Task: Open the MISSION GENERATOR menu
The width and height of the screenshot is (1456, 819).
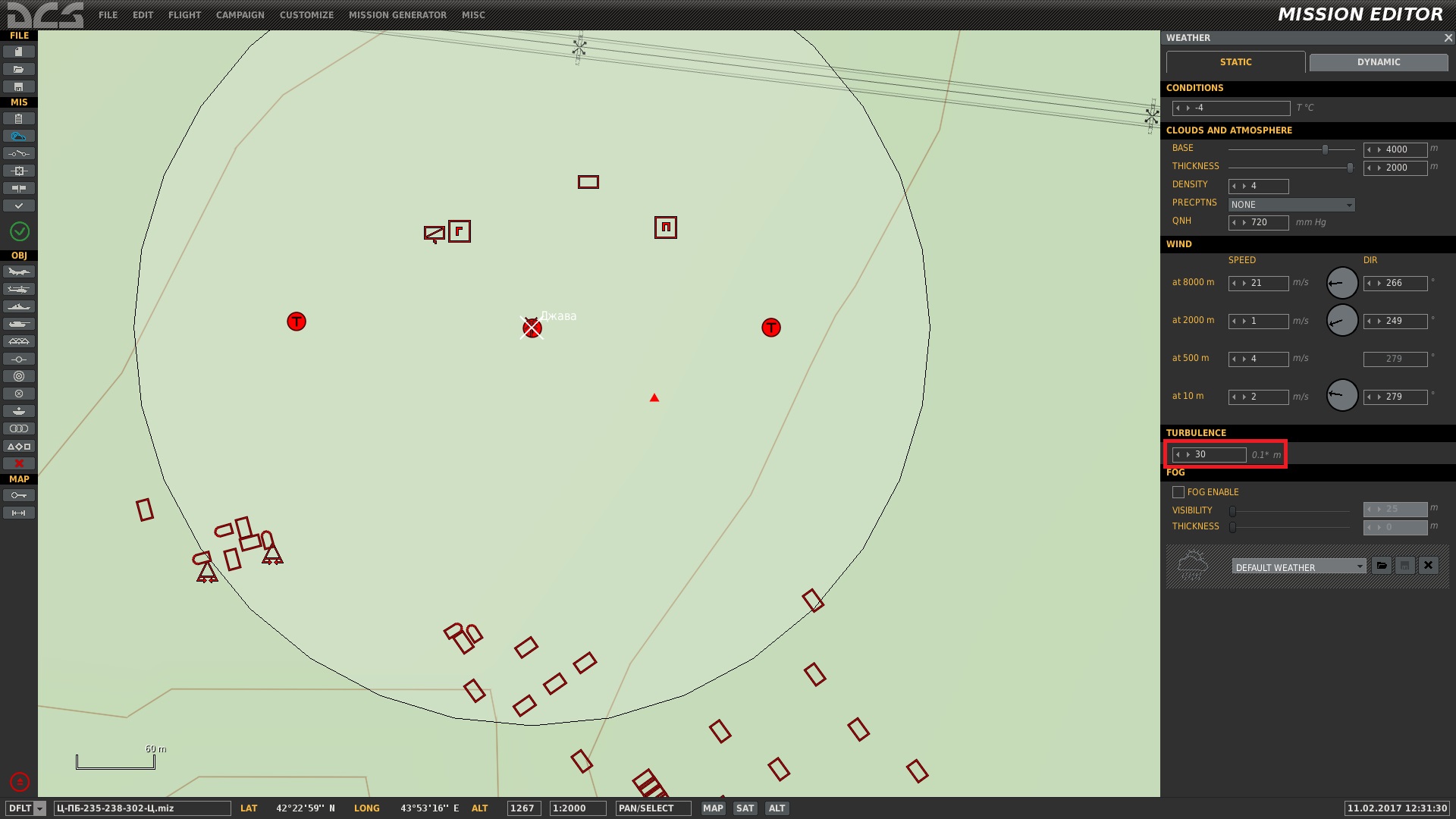Action: point(397,15)
